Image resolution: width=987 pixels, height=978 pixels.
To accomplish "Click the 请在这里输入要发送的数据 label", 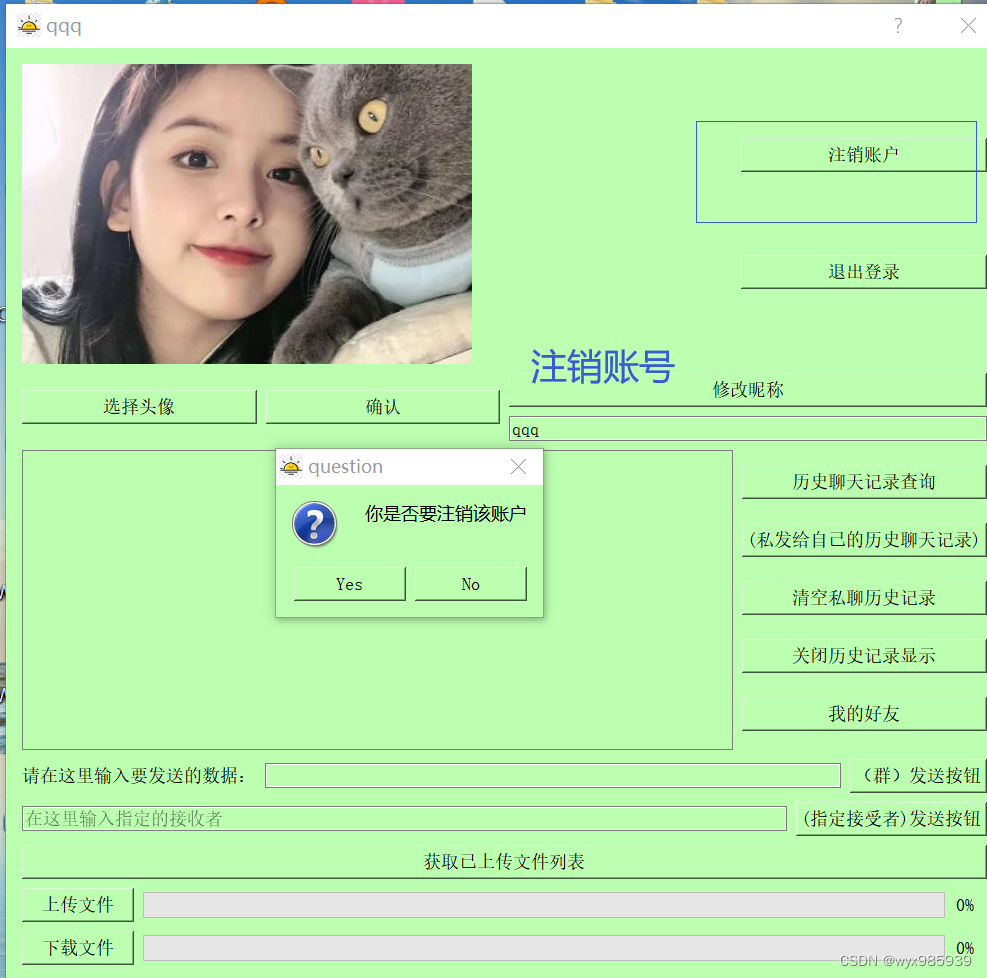I will pos(134,775).
